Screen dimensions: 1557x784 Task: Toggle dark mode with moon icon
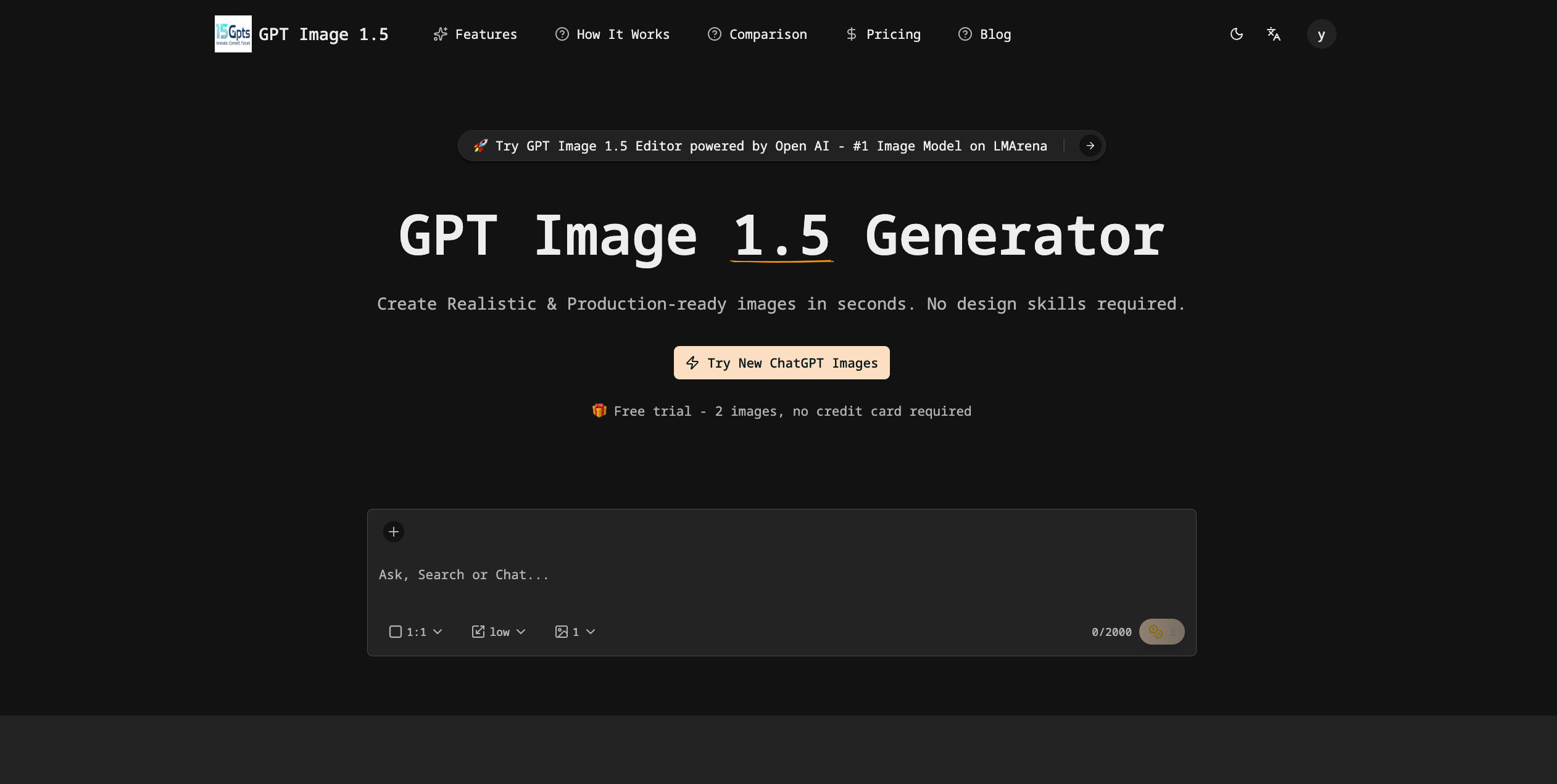coord(1236,34)
